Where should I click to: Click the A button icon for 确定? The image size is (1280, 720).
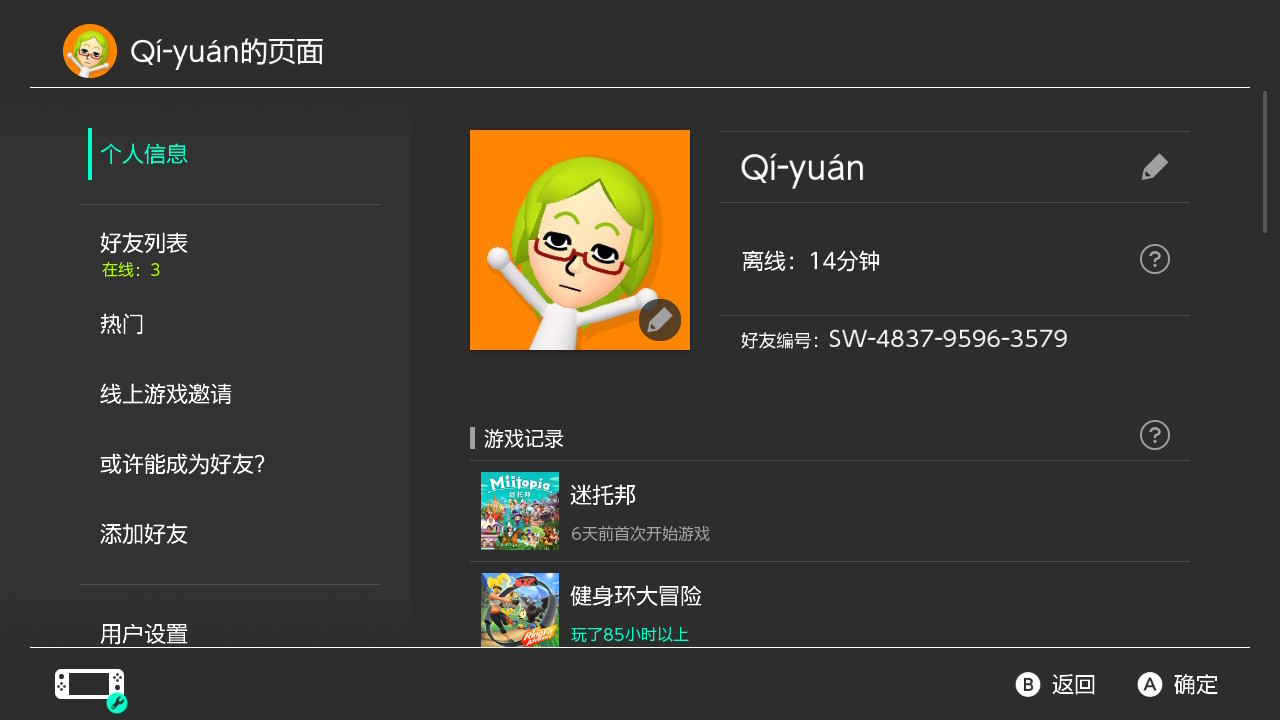1150,684
